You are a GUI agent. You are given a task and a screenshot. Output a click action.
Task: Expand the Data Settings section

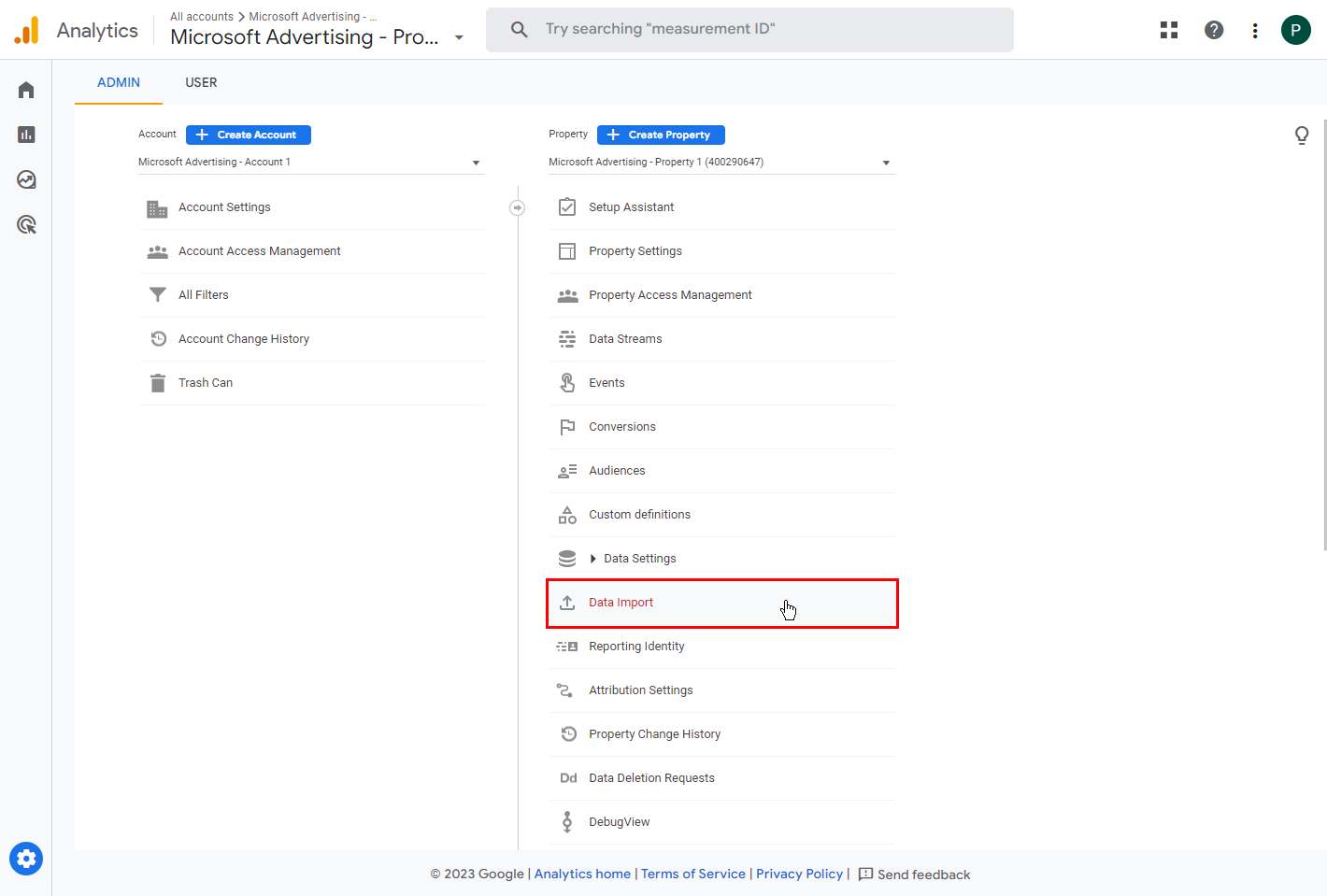(x=639, y=559)
